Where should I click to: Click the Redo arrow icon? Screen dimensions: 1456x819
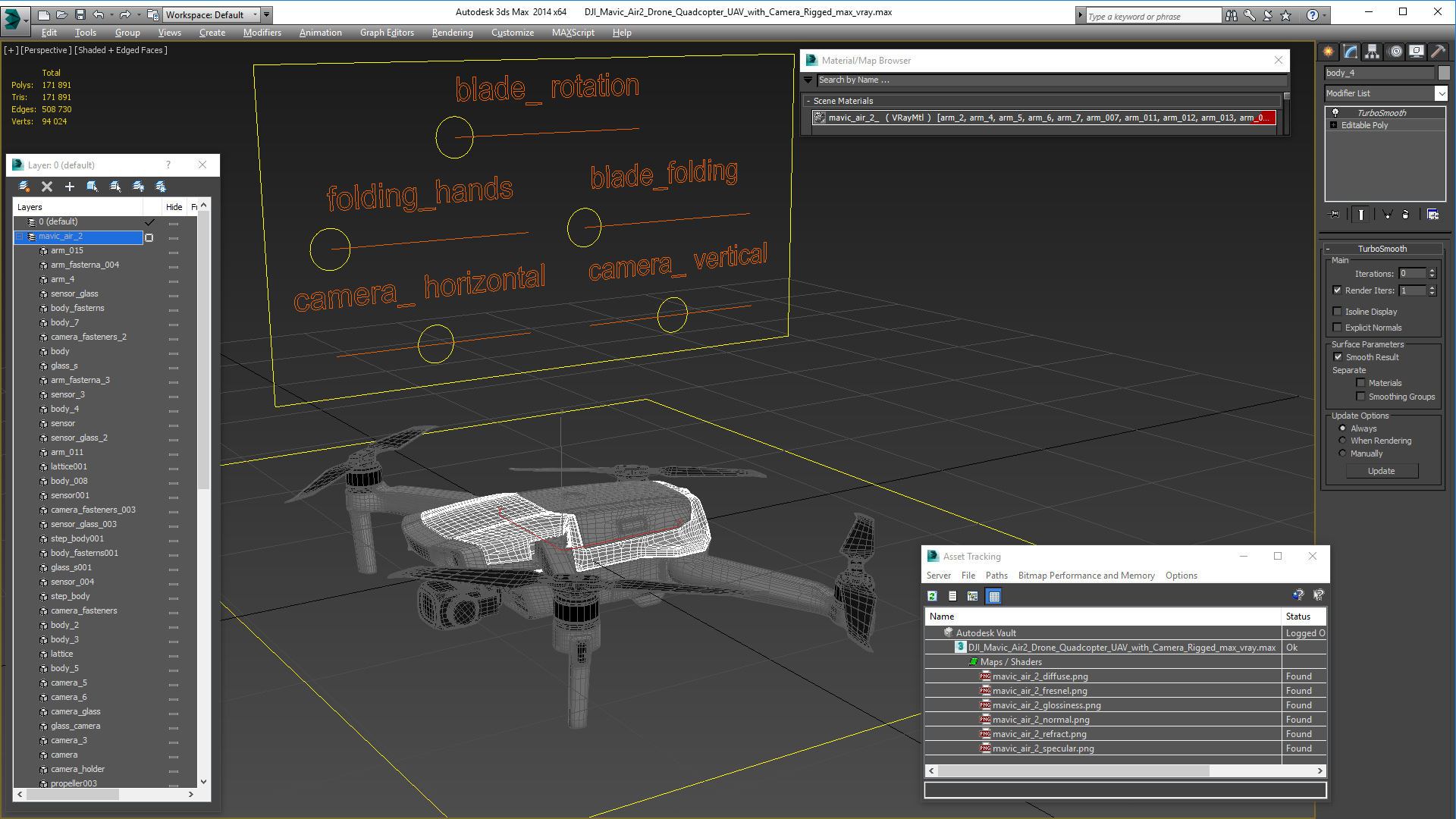[x=124, y=14]
